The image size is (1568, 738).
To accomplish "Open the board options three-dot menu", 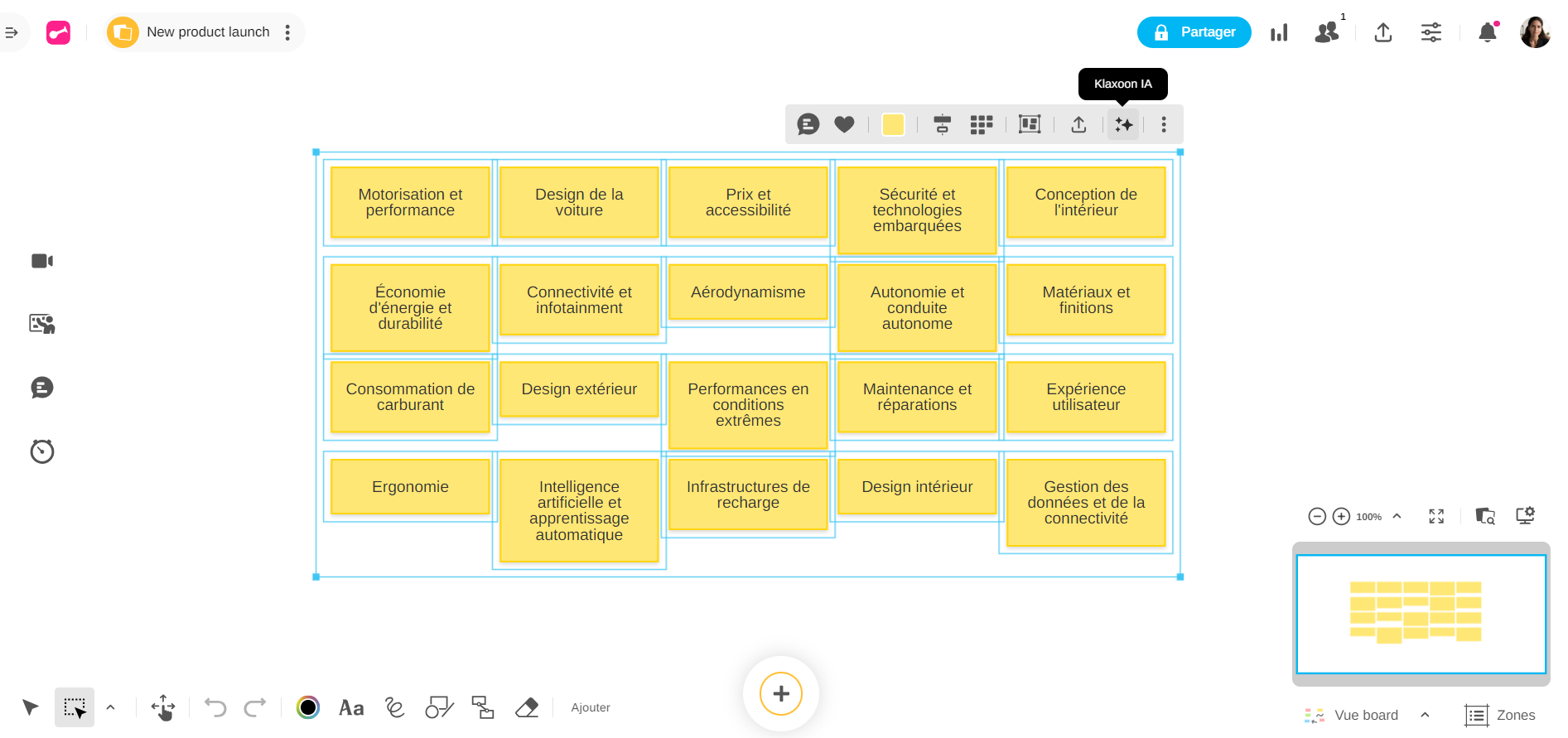I will (x=287, y=32).
